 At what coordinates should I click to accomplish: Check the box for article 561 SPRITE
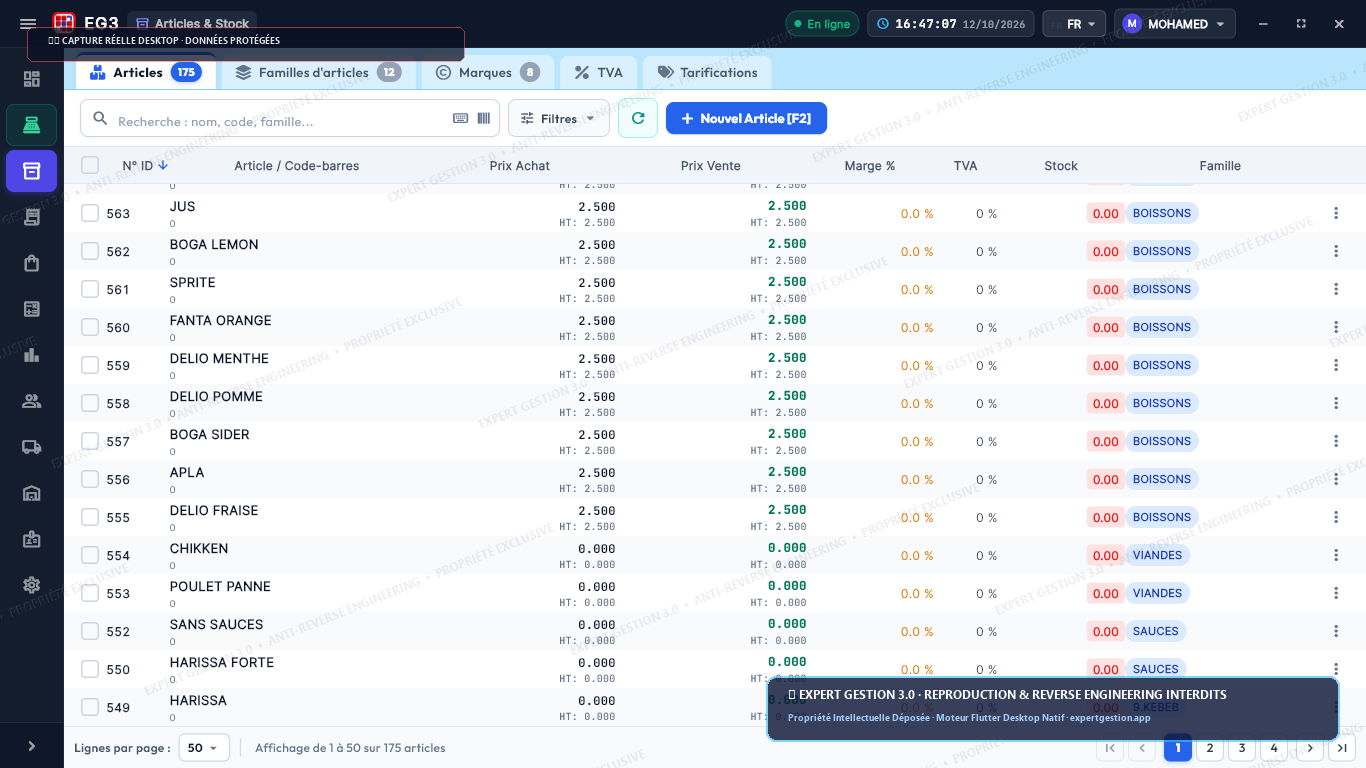[90, 289]
